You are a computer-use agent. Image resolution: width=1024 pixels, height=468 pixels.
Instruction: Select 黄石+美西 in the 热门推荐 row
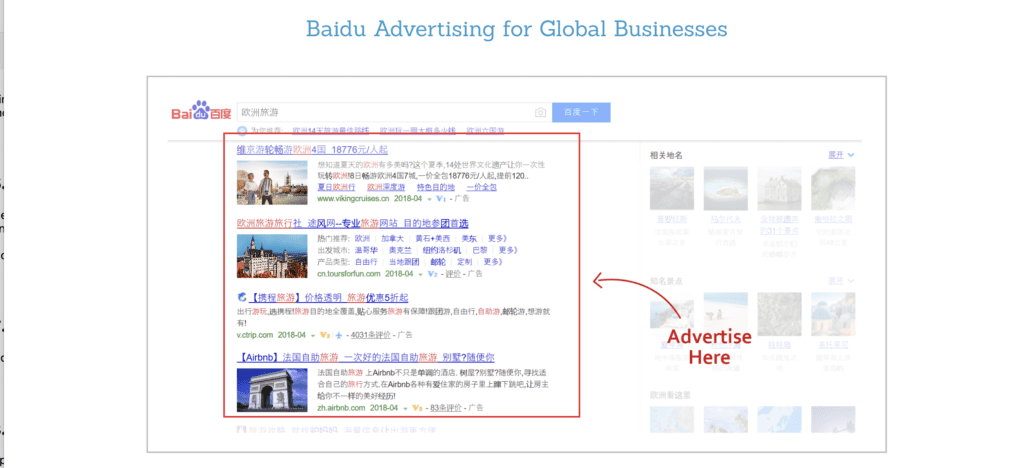(x=432, y=238)
